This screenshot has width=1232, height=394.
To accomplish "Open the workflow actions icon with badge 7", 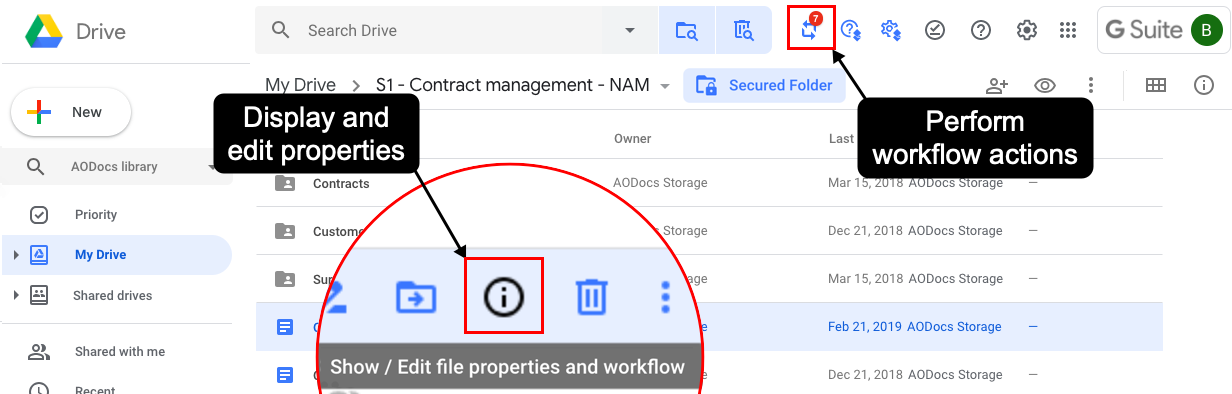I will 810,29.
